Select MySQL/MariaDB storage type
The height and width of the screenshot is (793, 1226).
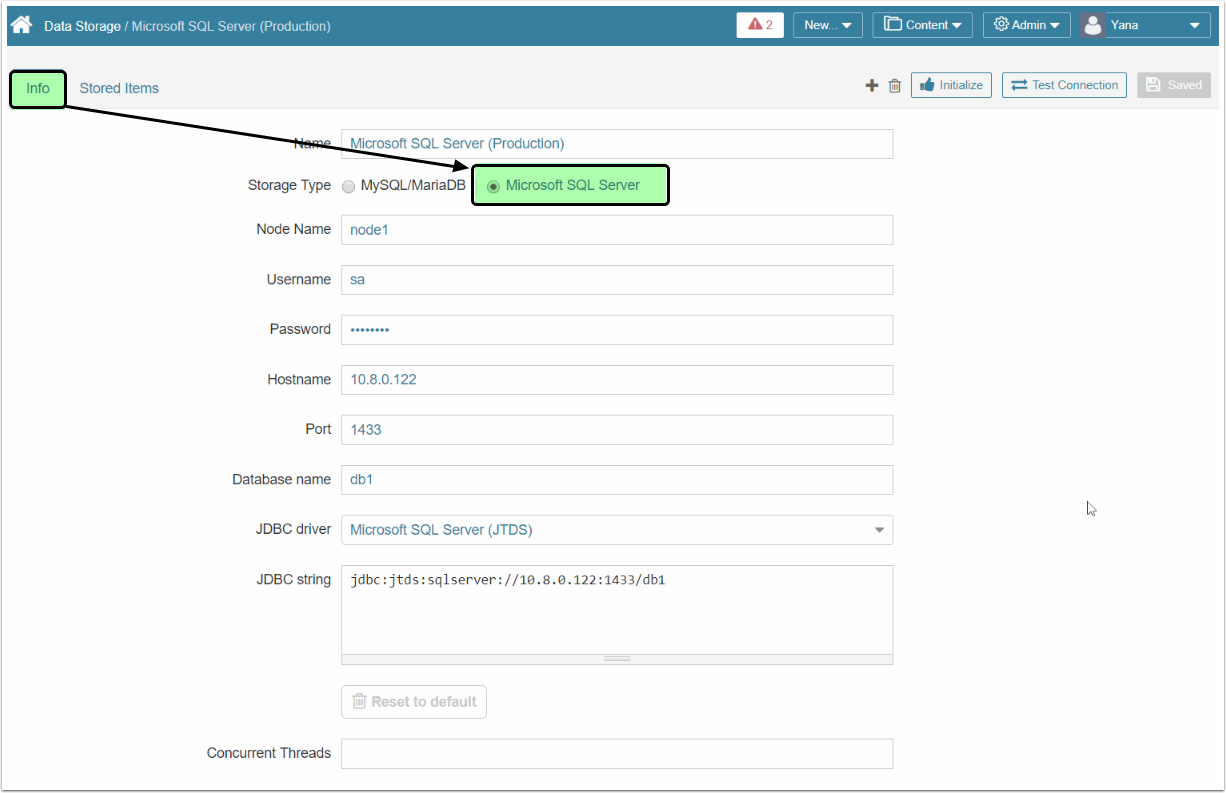(349, 186)
